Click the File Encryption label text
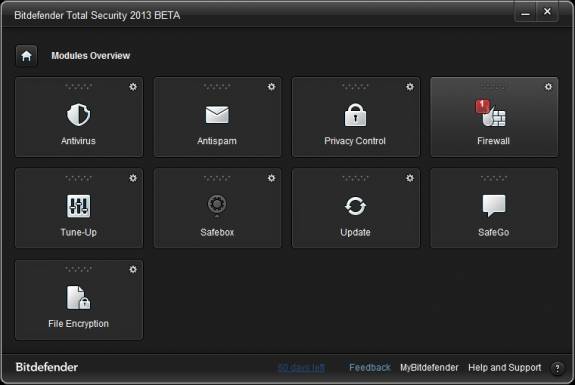Viewport: 575px width, 385px height. [78, 324]
